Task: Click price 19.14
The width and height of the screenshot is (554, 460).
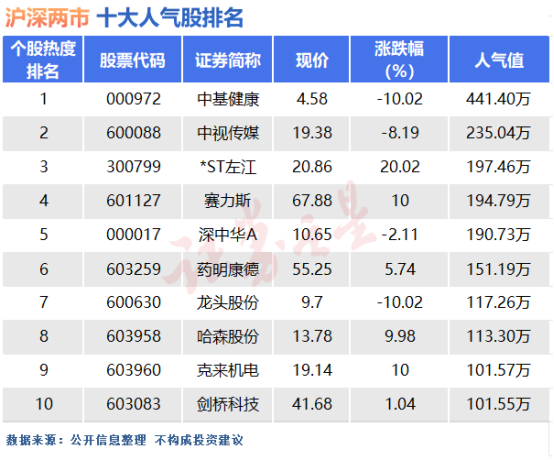Action: click(312, 370)
